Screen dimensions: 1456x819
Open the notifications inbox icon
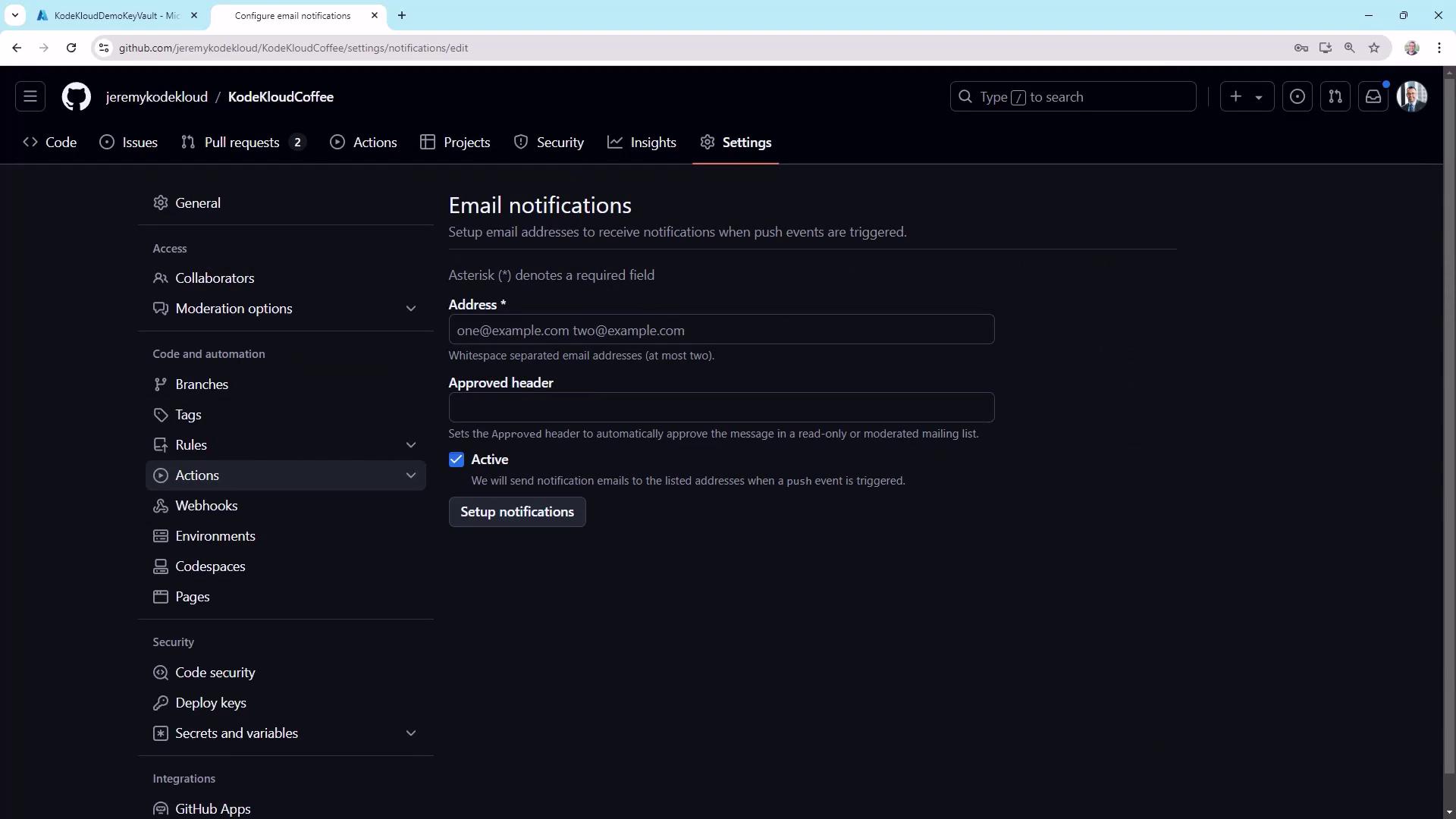point(1373,96)
